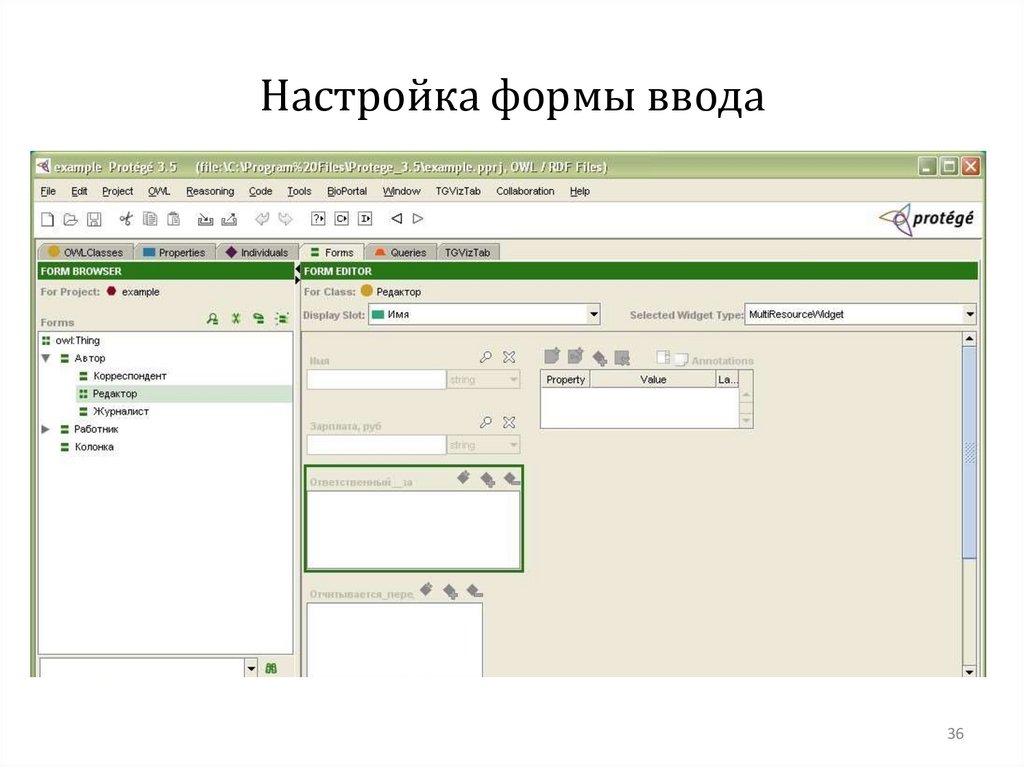
Task: Click the magnifier icon of Имя widget
Action: [x=485, y=357]
